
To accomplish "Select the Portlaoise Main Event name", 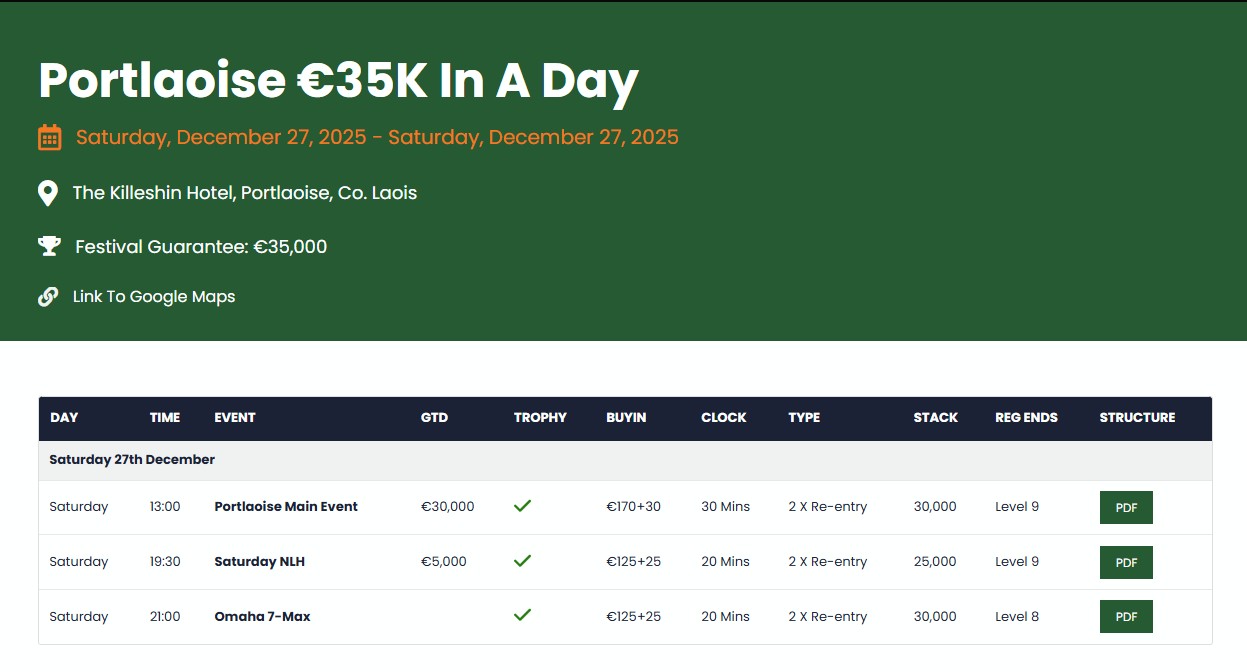I will 286,507.
